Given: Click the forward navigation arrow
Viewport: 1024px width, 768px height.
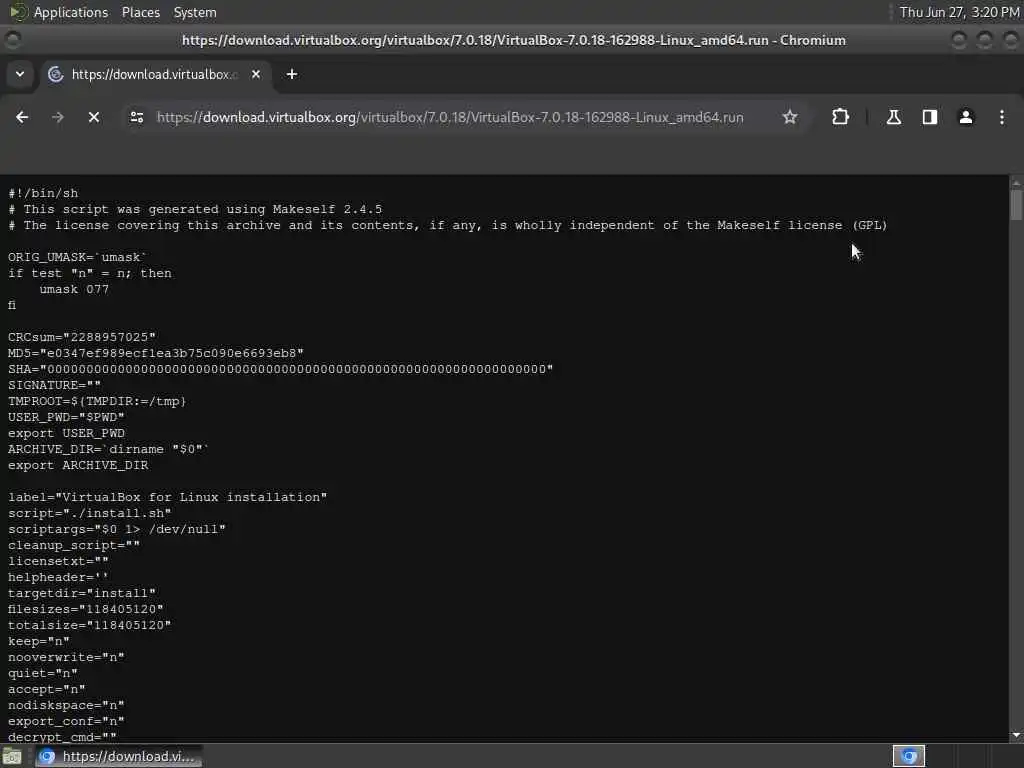Looking at the screenshot, I should pos(58,118).
